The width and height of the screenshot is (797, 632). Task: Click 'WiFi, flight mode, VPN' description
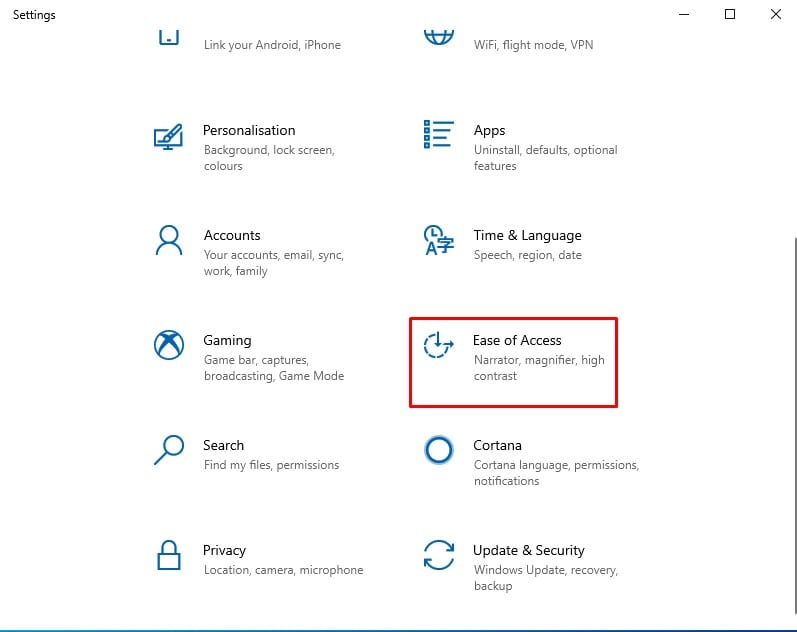[533, 45]
